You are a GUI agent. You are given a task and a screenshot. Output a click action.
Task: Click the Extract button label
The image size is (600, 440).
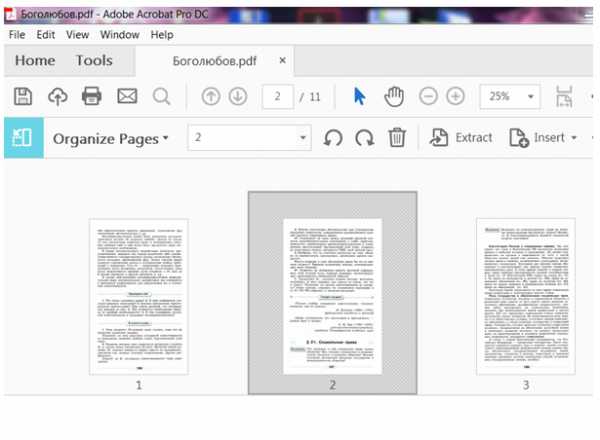[x=474, y=137]
